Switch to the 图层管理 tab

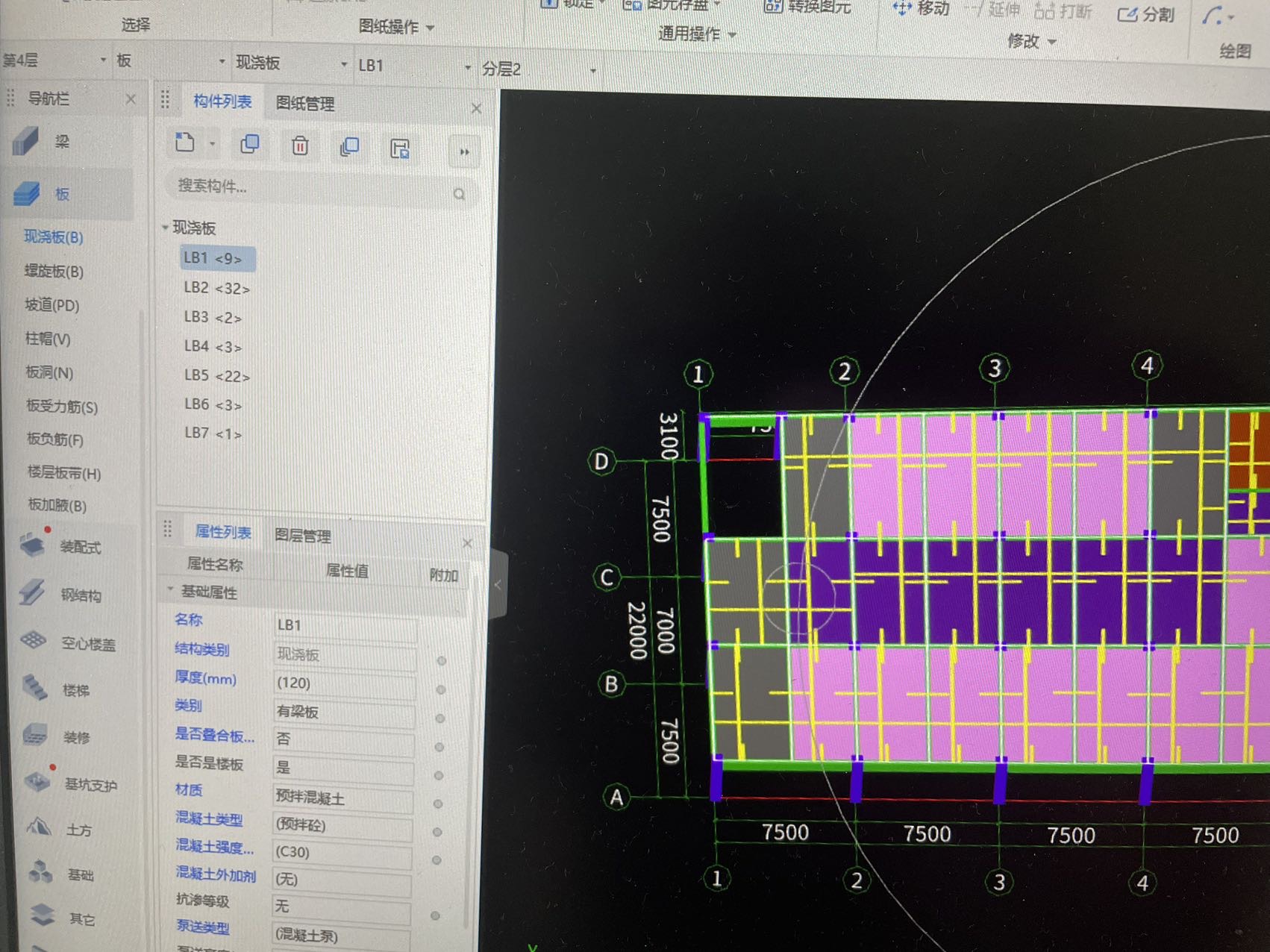click(302, 535)
